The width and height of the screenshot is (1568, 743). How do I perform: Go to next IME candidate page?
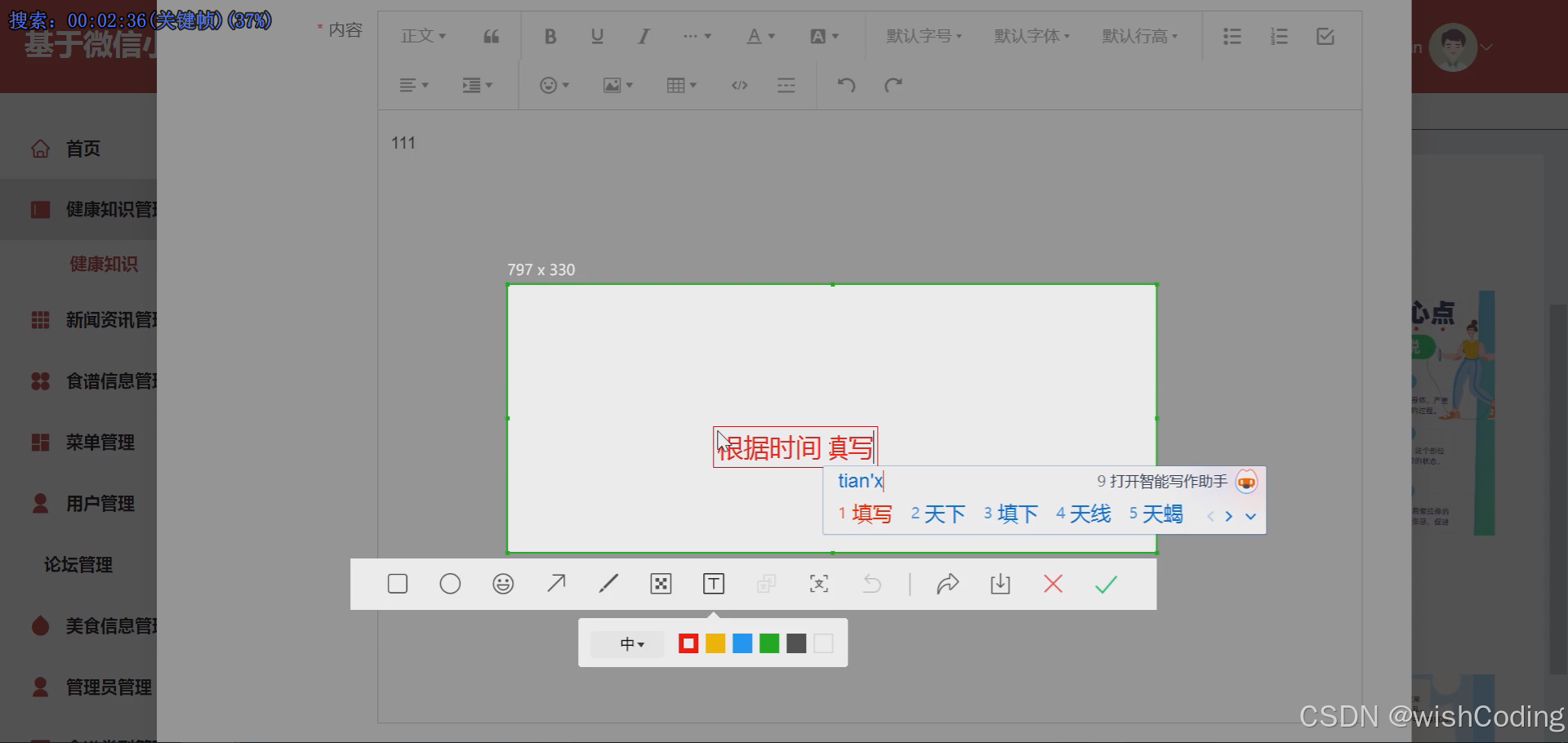point(1229,516)
